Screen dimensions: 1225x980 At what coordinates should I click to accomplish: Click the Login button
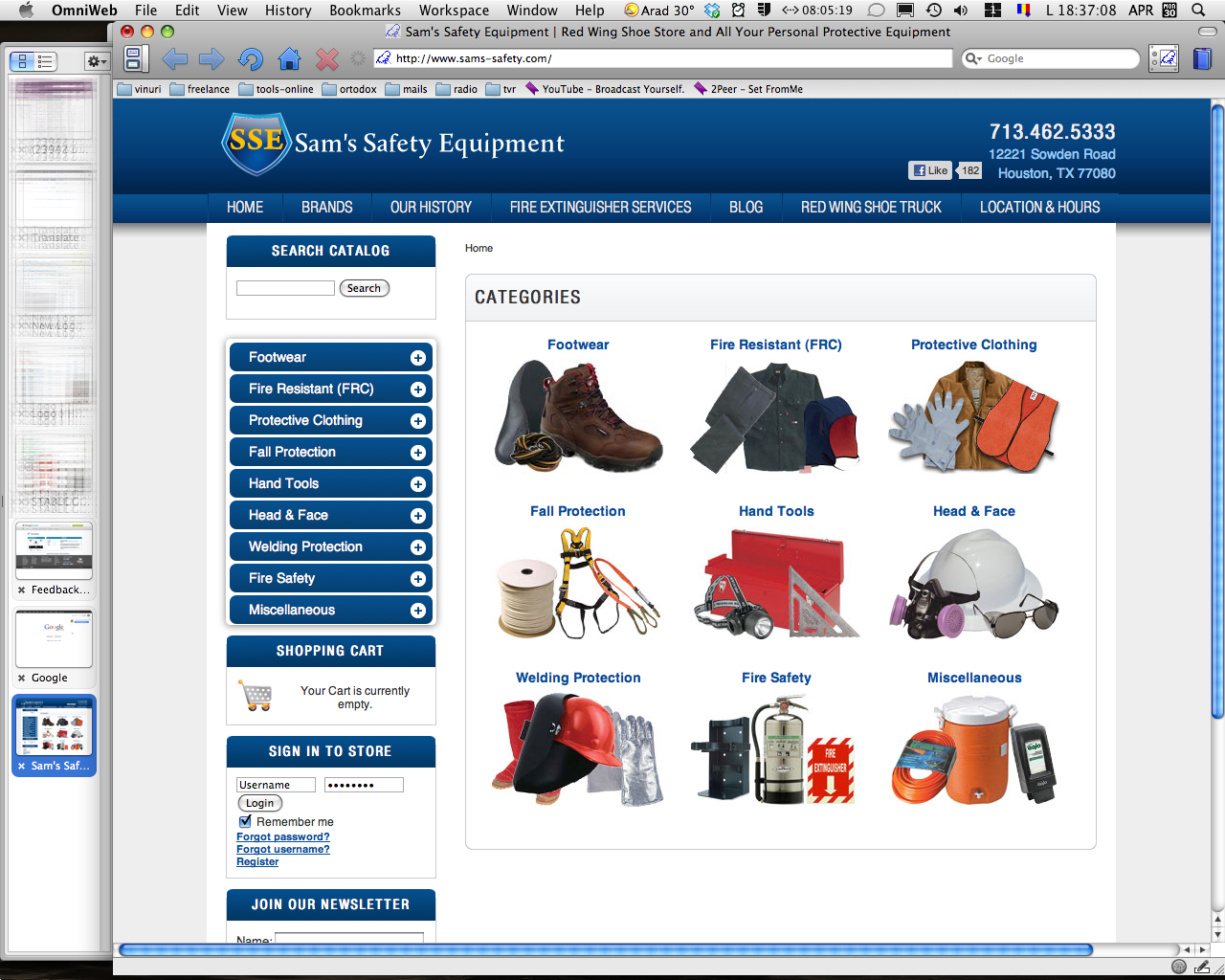(259, 803)
